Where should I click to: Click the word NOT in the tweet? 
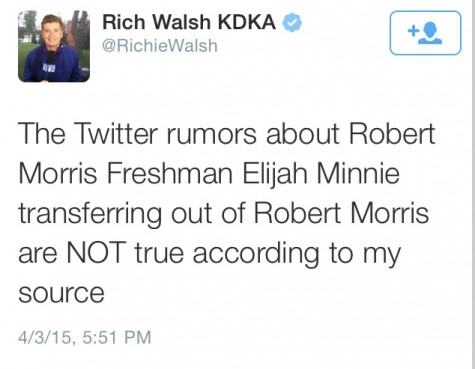(x=96, y=253)
